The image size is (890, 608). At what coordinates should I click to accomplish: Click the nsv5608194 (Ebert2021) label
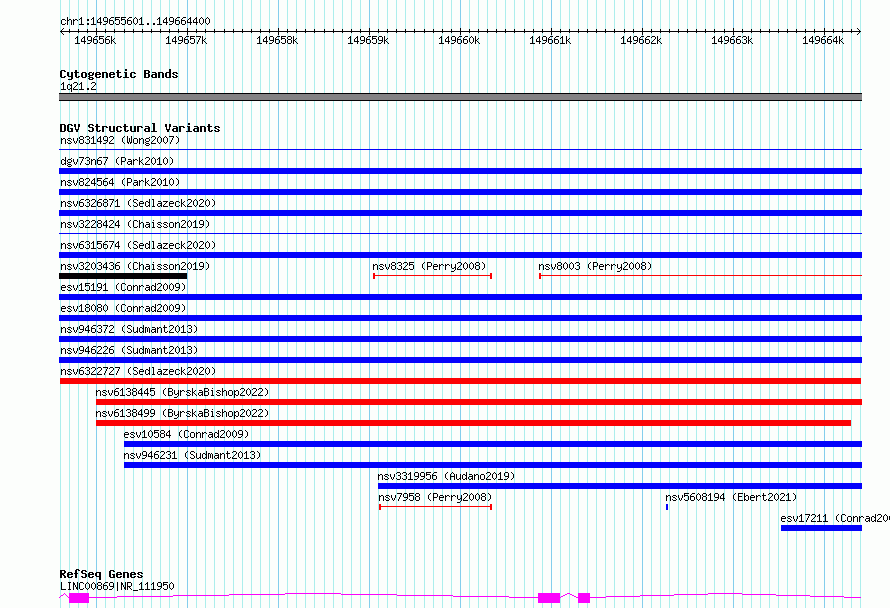pyautogui.click(x=731, y=497)
